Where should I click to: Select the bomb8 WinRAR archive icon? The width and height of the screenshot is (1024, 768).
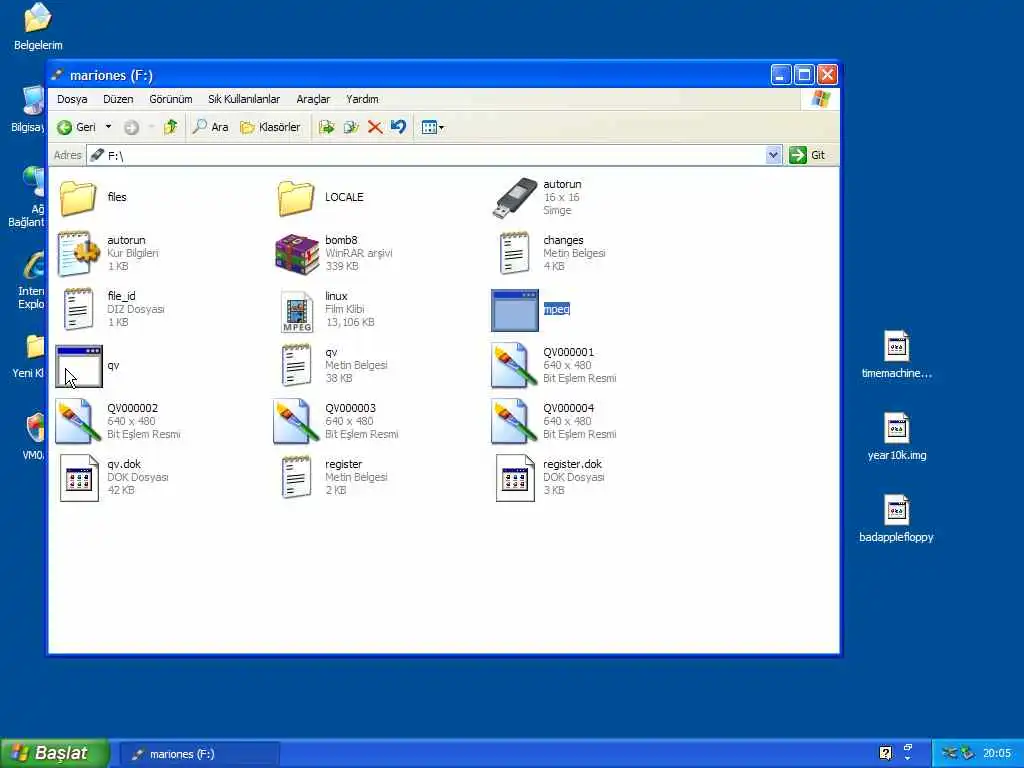tap(296, 254)
